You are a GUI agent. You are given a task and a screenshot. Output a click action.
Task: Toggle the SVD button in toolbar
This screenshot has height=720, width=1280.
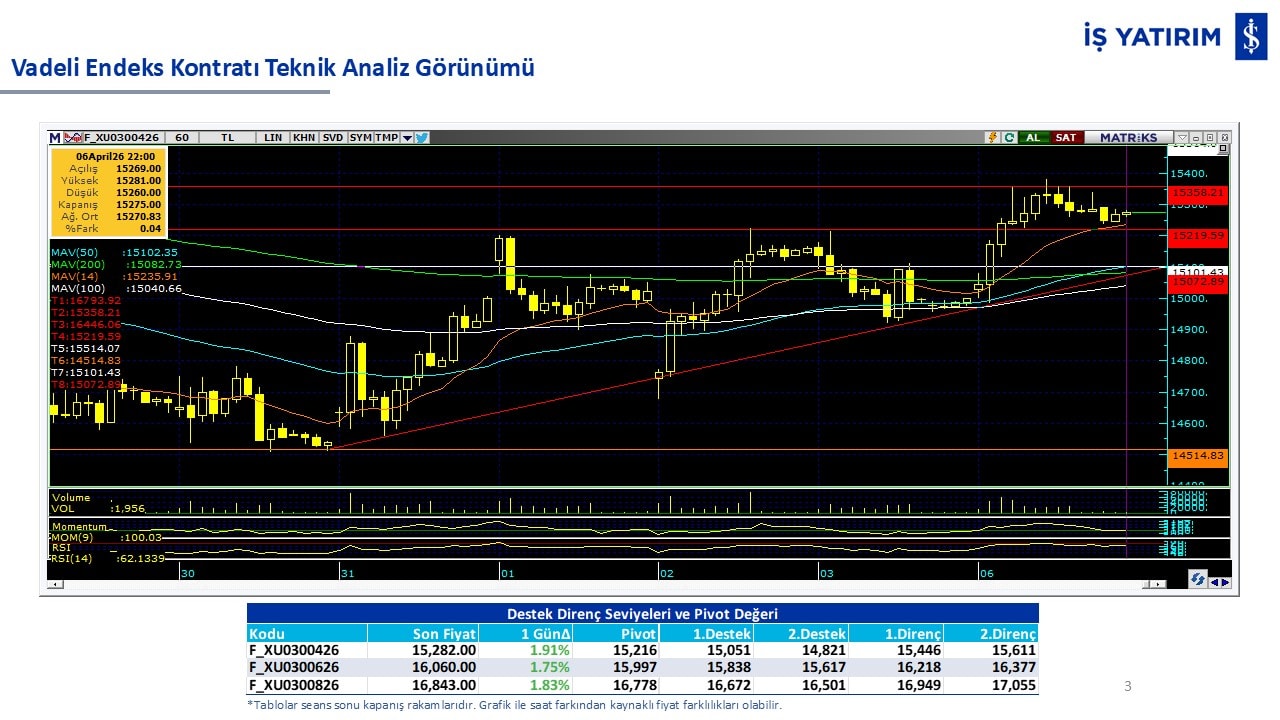[x=333, y=138]
